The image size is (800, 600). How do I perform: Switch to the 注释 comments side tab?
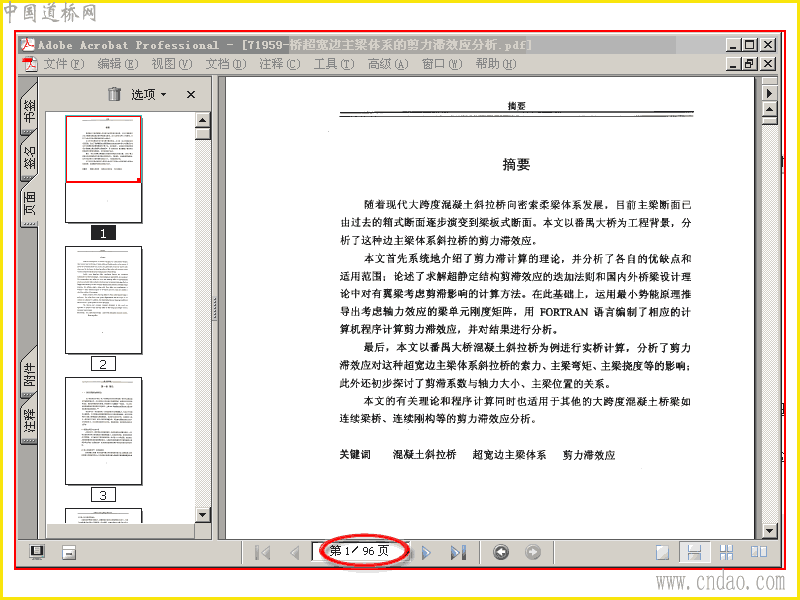pyautogui.click(x=30, y=419)
